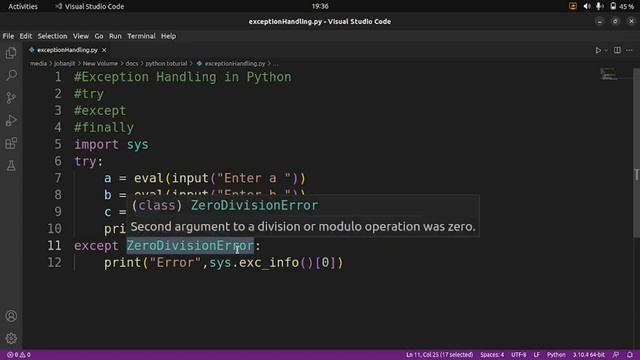This screenshot has height=360, width=640.
Task: Click the breadcrumb ellipsis symbol segment
Action: tap(276, 64)
